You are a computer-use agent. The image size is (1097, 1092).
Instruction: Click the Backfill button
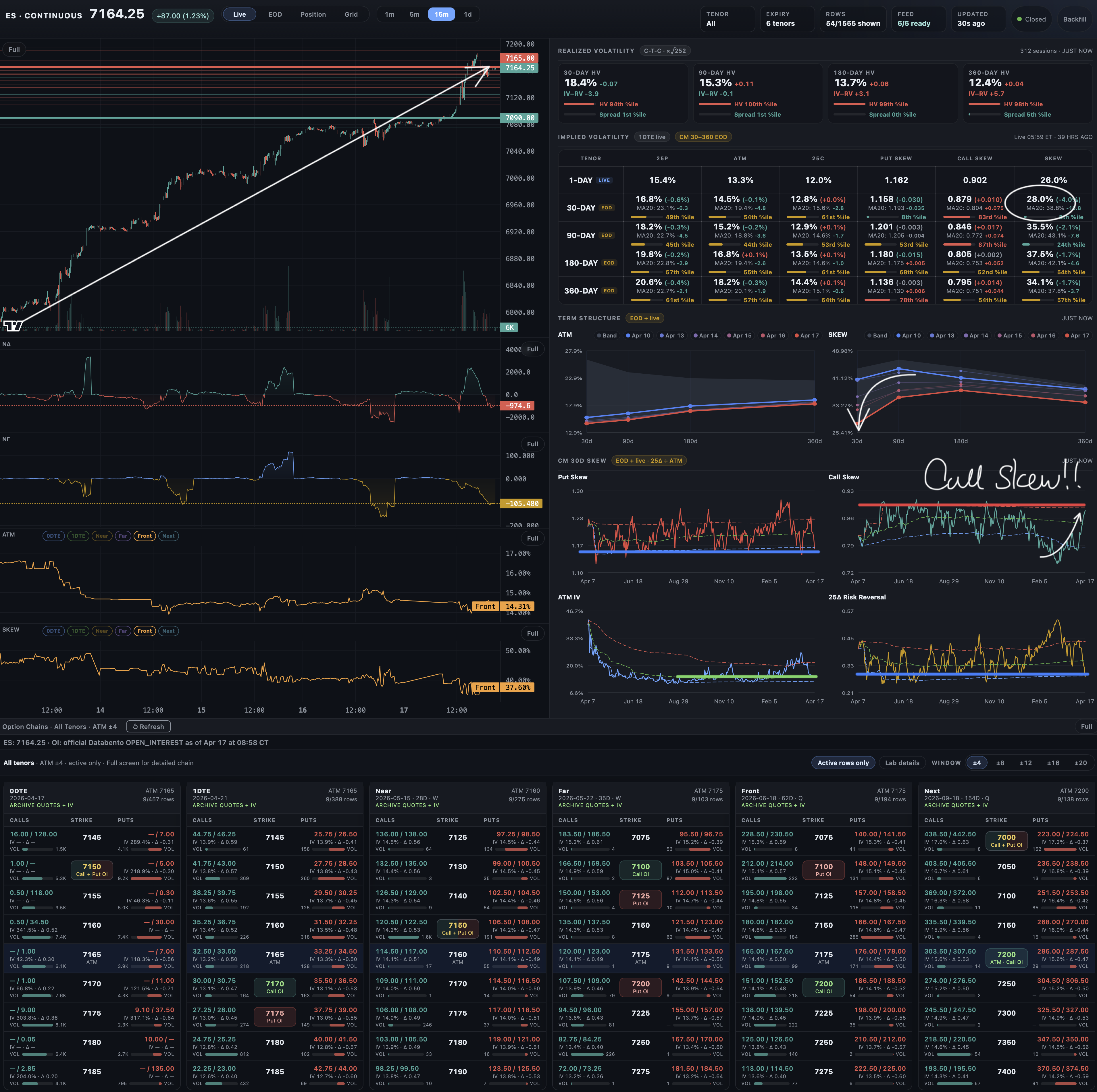(x=1074, y=19)
